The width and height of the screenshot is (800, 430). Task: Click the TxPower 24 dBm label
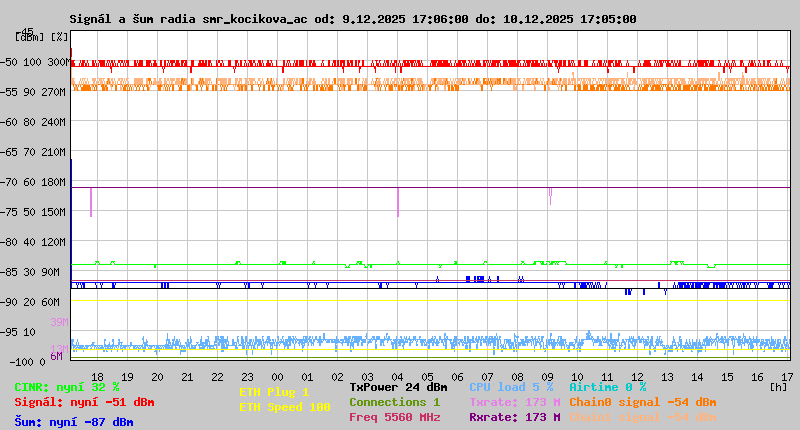[398, 386]
